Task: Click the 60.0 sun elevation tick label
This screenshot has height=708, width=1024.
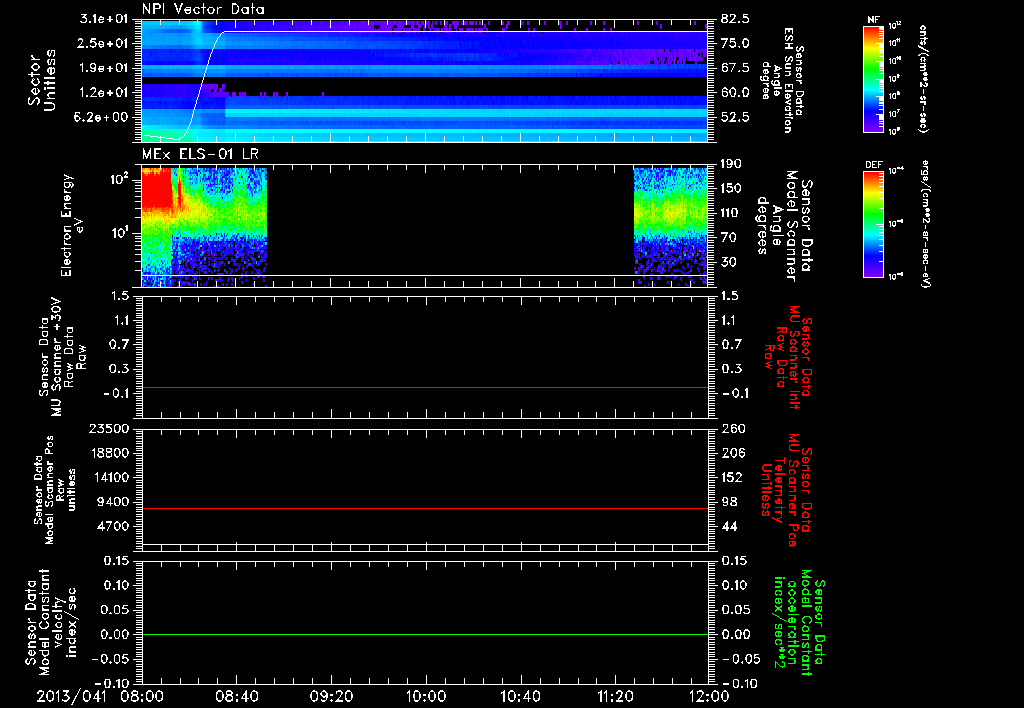Action: 735,93
